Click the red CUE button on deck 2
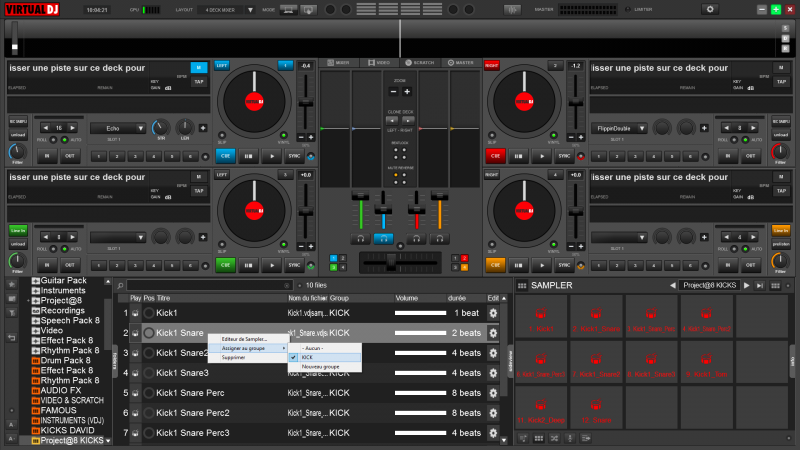This screenshot has height=450, width=800. 495,156
